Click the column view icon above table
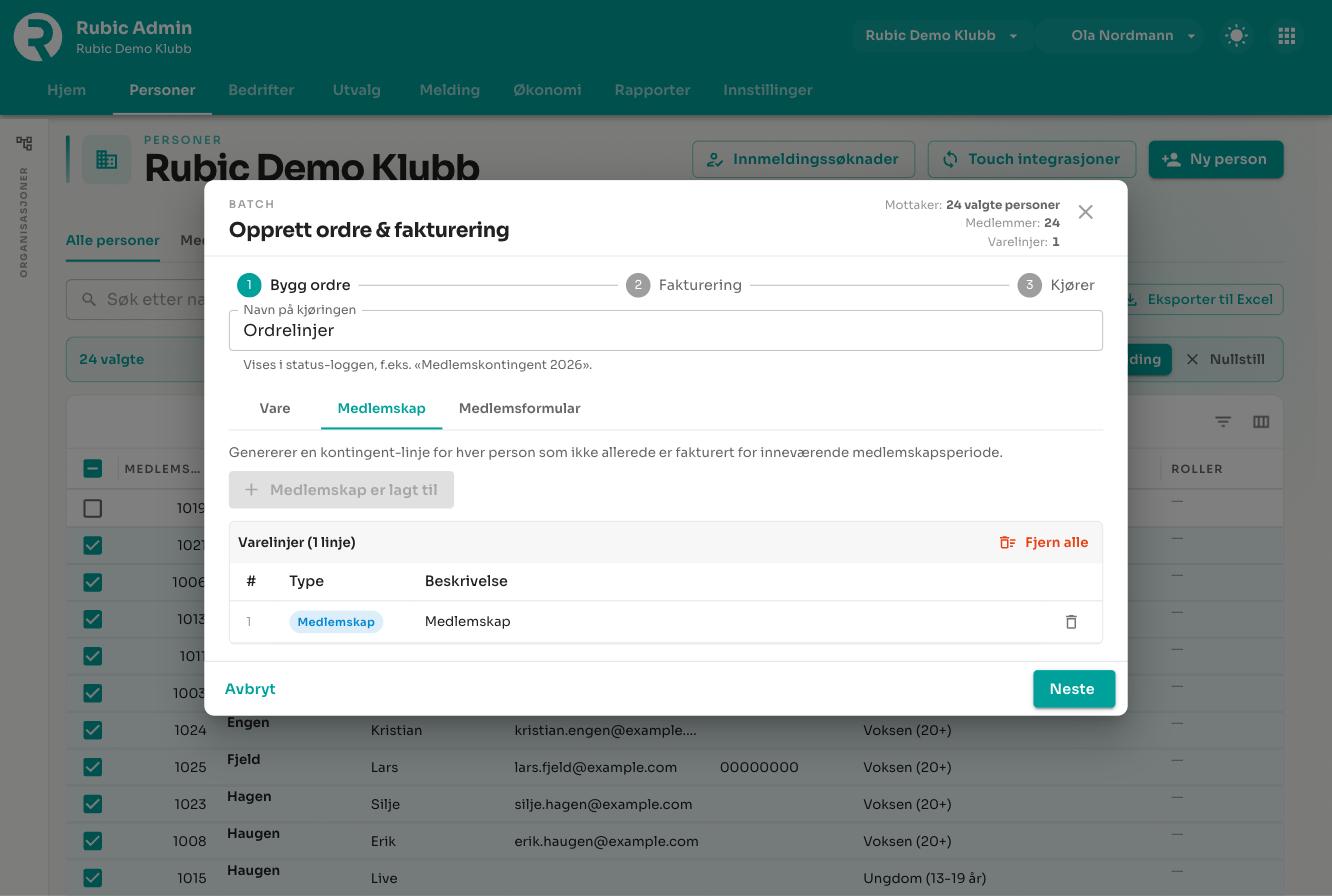Screen dimensions: 1332x896 (1261, 422)
